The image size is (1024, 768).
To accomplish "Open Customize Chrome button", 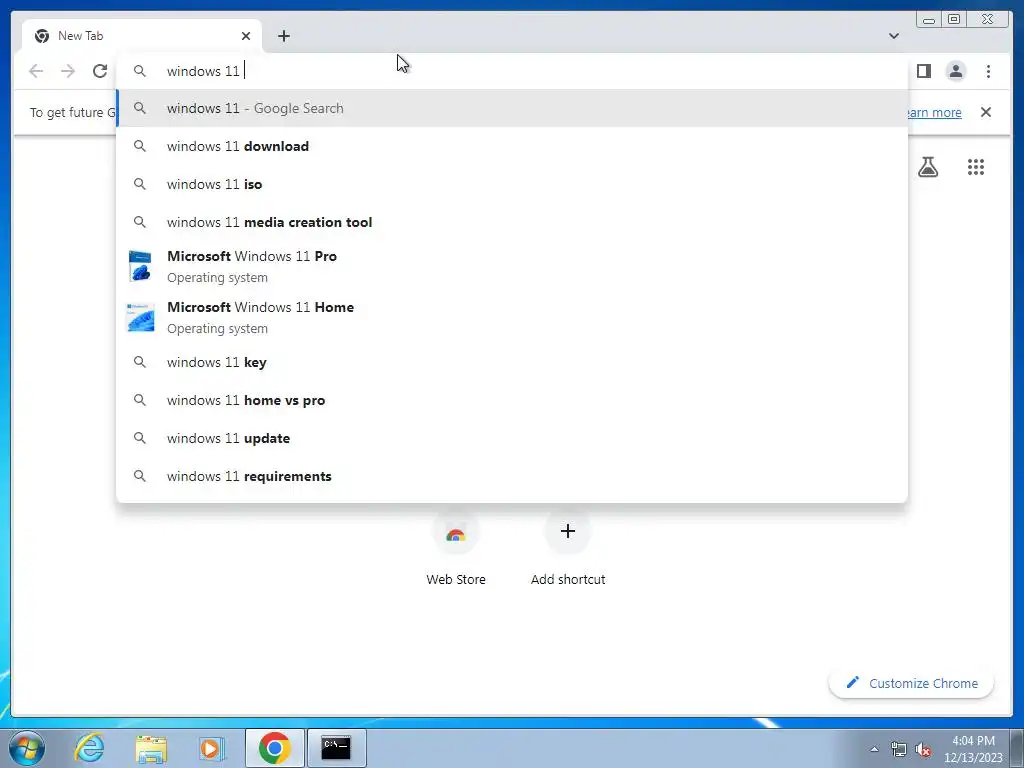I will pos(912,683).
